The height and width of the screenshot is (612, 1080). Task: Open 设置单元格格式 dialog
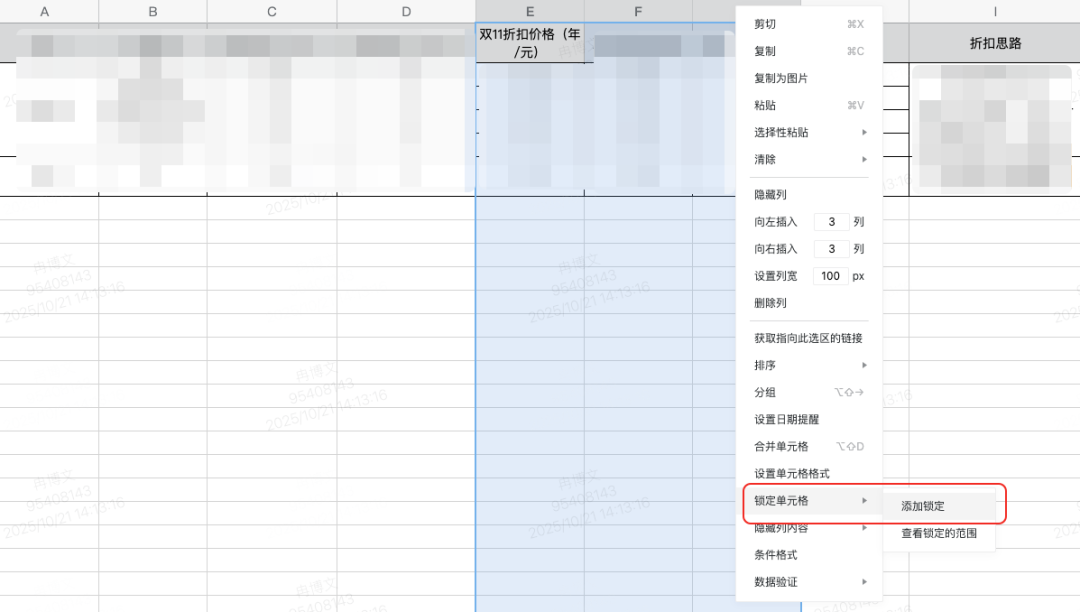[x=792, y=473]
